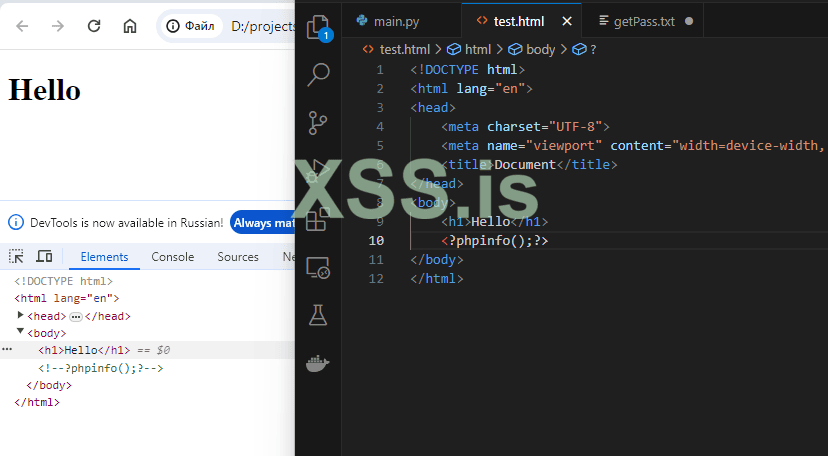Click the ? breadcrumb segment
828x456 pixels.
tap(585, 50)
